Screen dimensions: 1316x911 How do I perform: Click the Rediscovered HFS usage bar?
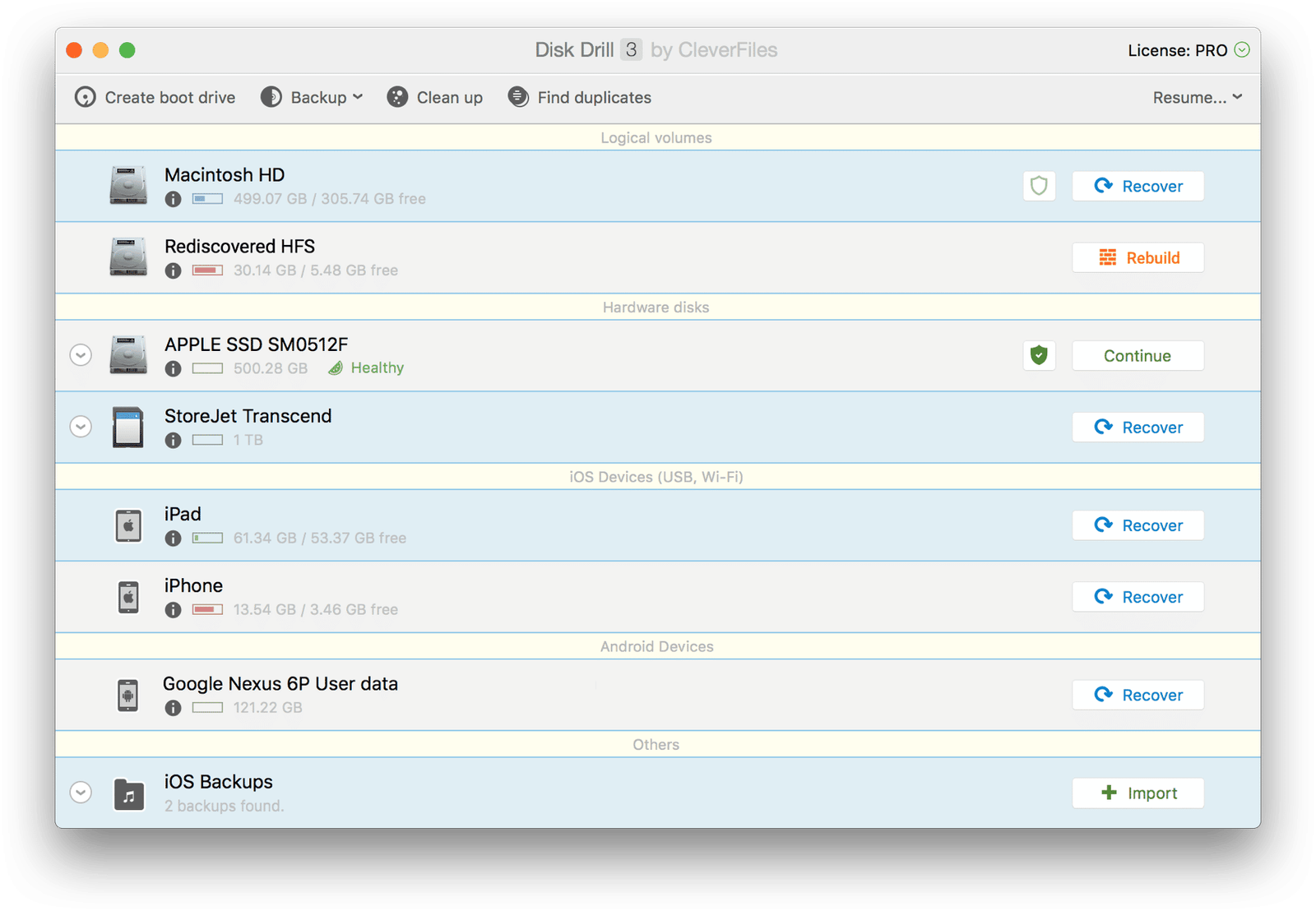(x=207, y=271)
